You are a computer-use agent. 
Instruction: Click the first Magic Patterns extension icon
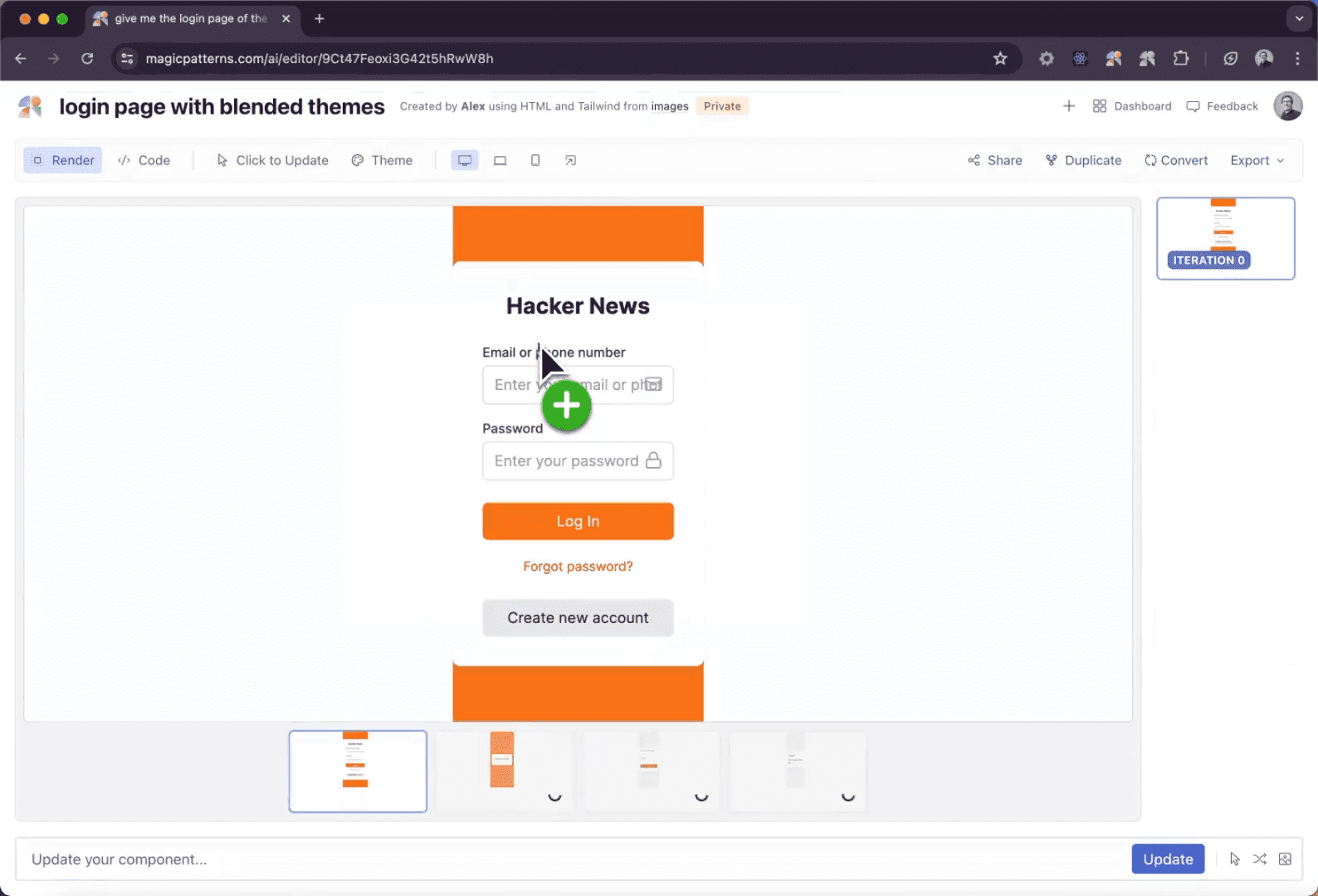click(1114, 58)
